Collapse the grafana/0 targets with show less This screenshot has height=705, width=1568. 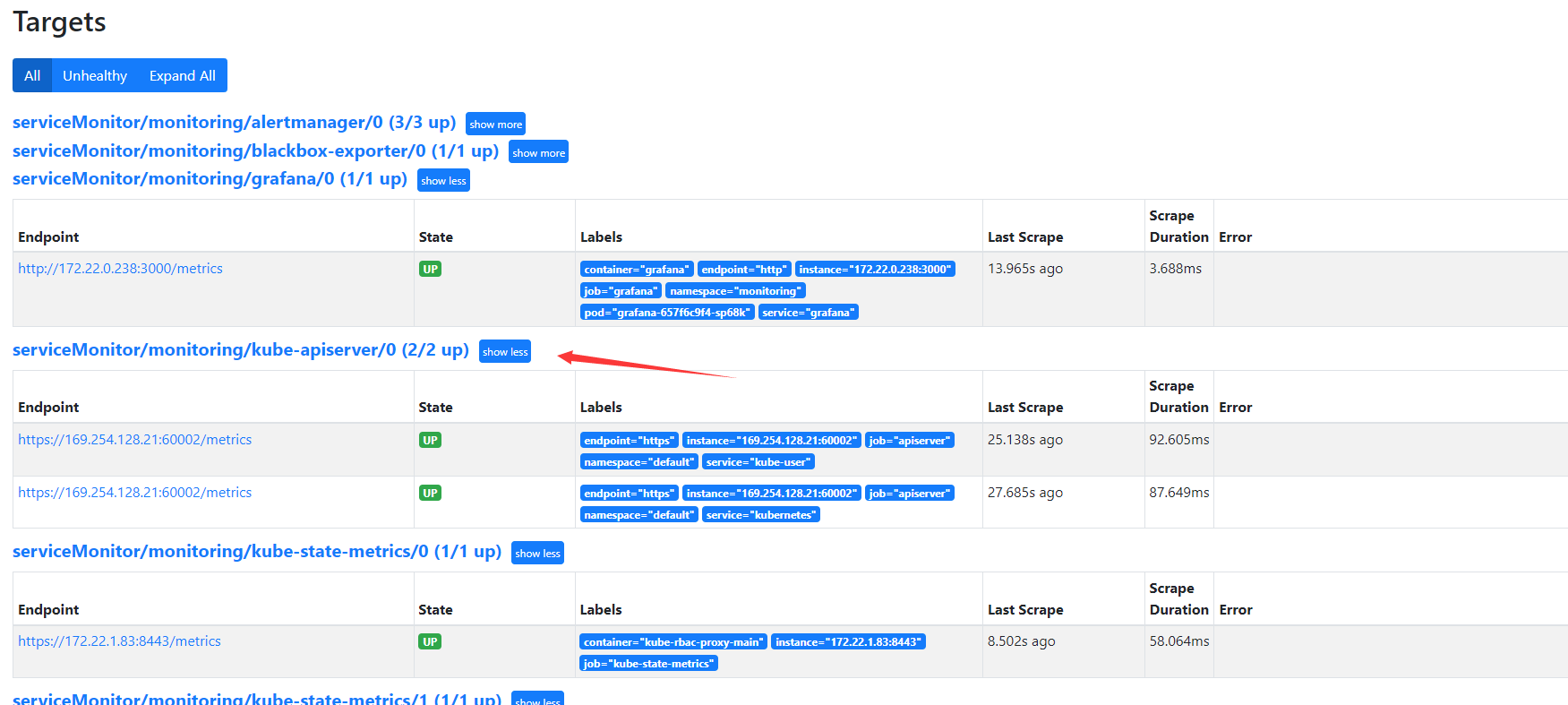pyautogui.click(x=443, y=181)
